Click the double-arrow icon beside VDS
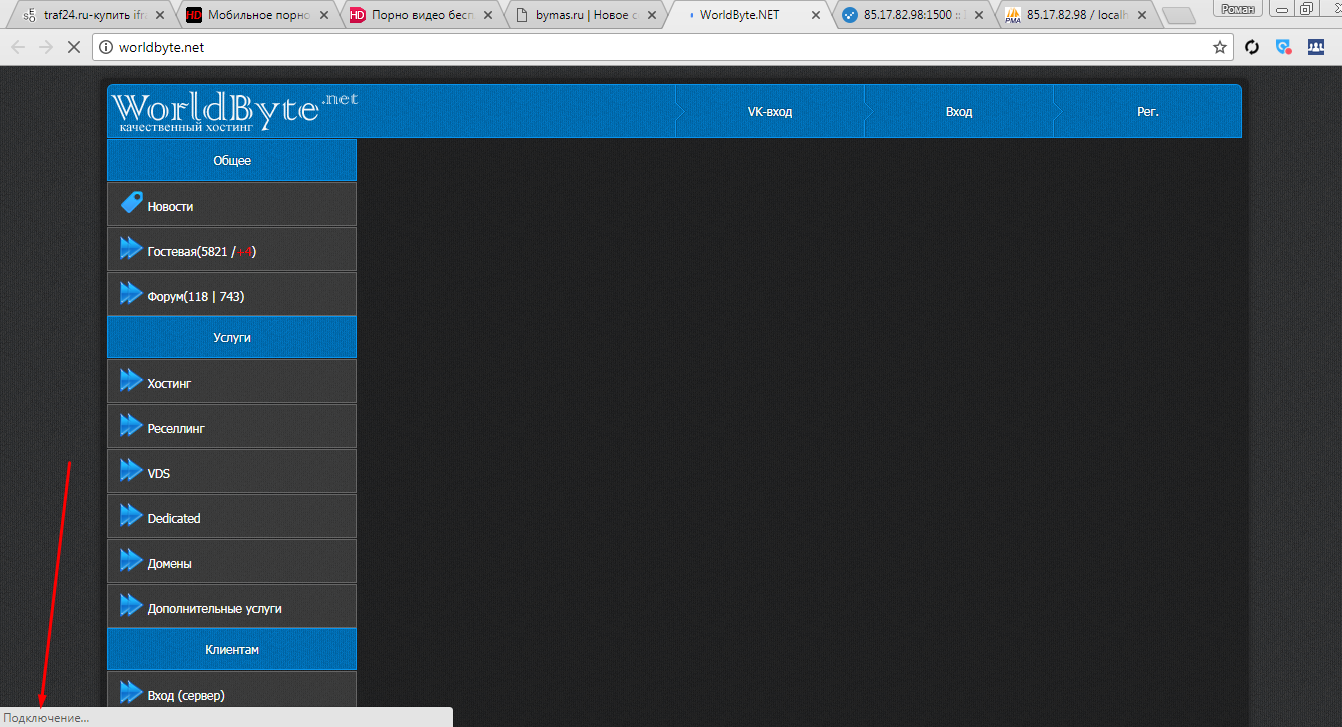 click(131, 471)
